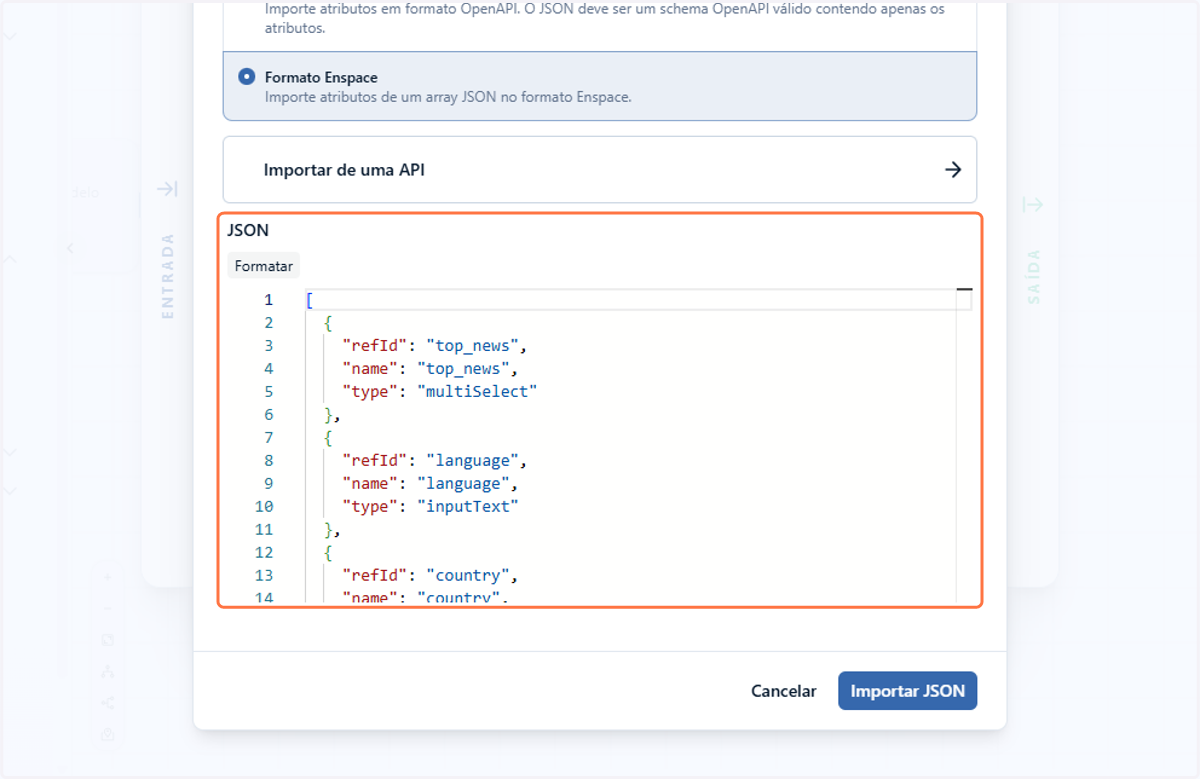Click the JSON heading label

pos(248,230)
